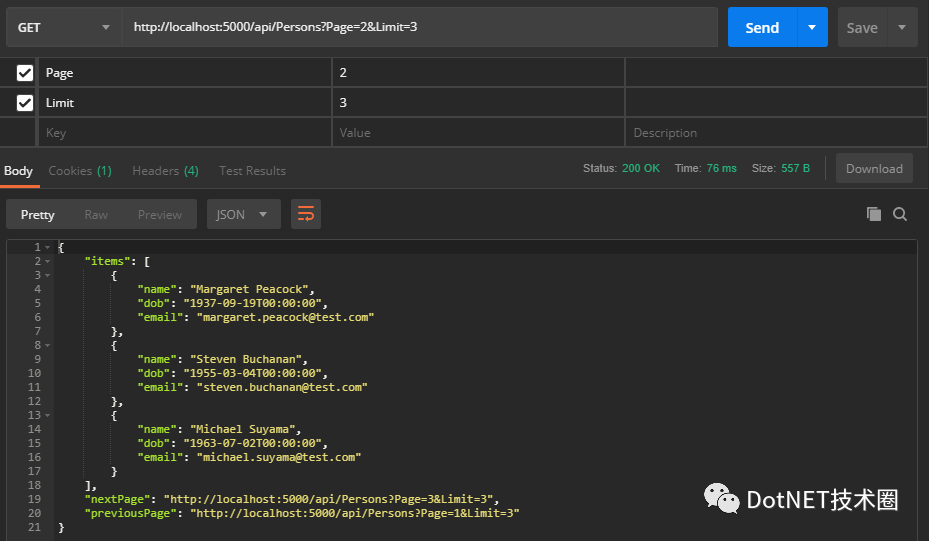Screen dimensions: 929x541
Task: Click the "previousPage" key on line 20
Action: [x=130, y=513]
